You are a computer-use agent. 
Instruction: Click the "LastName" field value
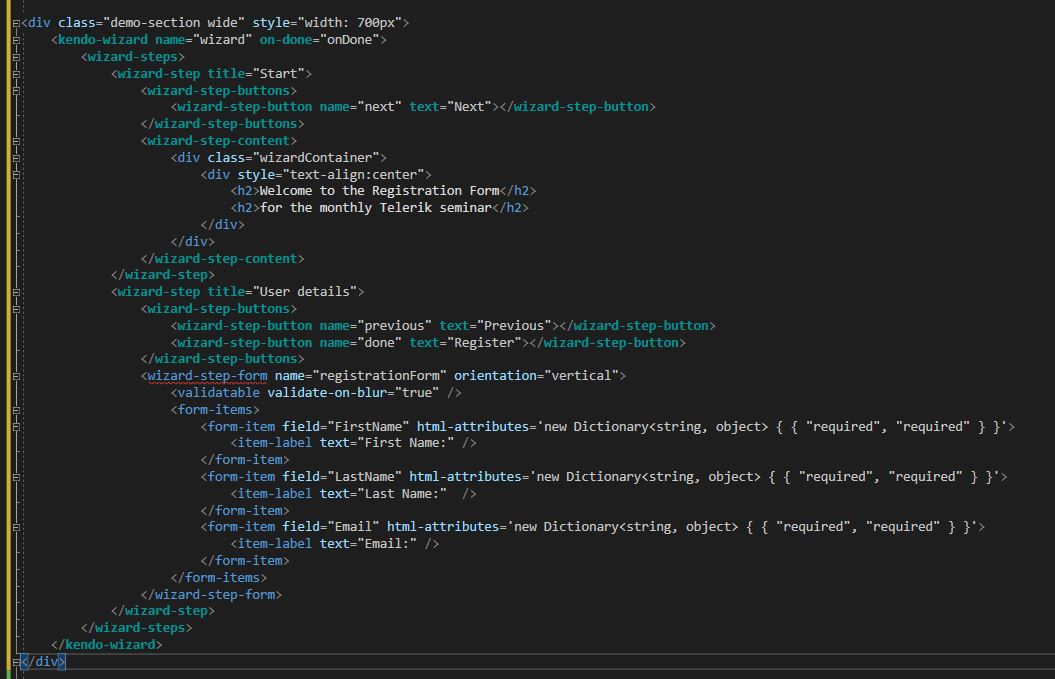click(x=365, y=476)
